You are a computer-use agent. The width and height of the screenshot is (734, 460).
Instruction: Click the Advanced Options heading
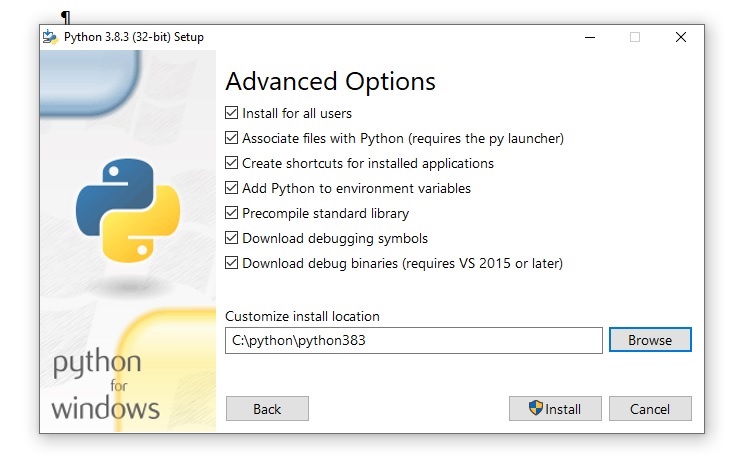tap(330, 81)
